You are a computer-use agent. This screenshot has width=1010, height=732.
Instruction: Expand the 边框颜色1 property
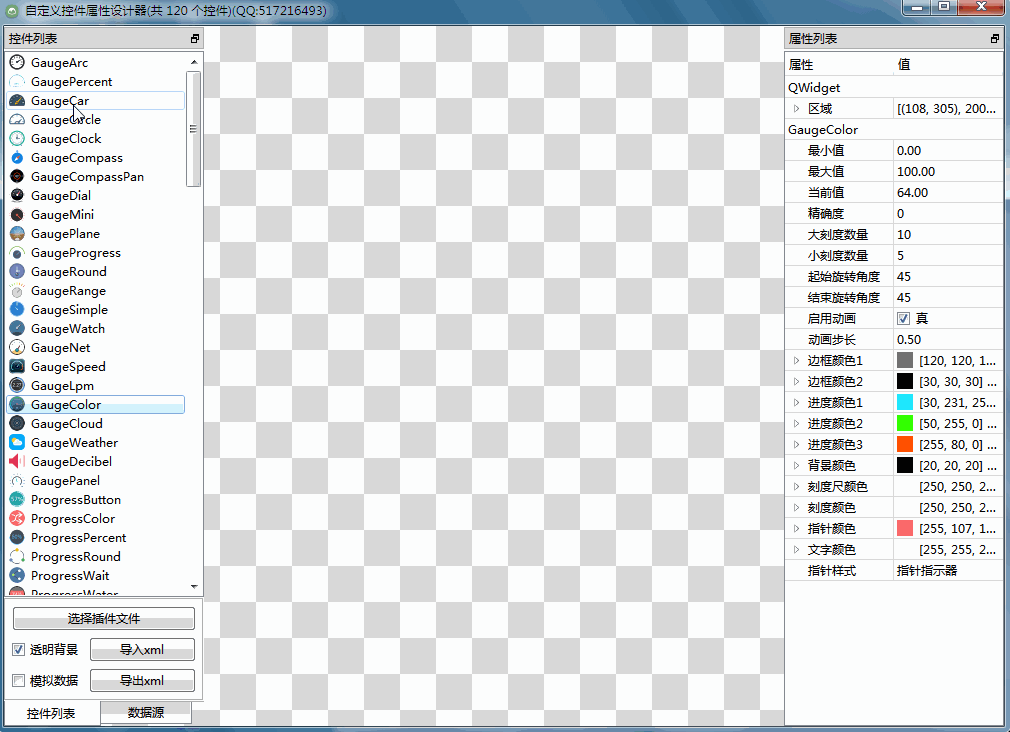tap(795, 360)
